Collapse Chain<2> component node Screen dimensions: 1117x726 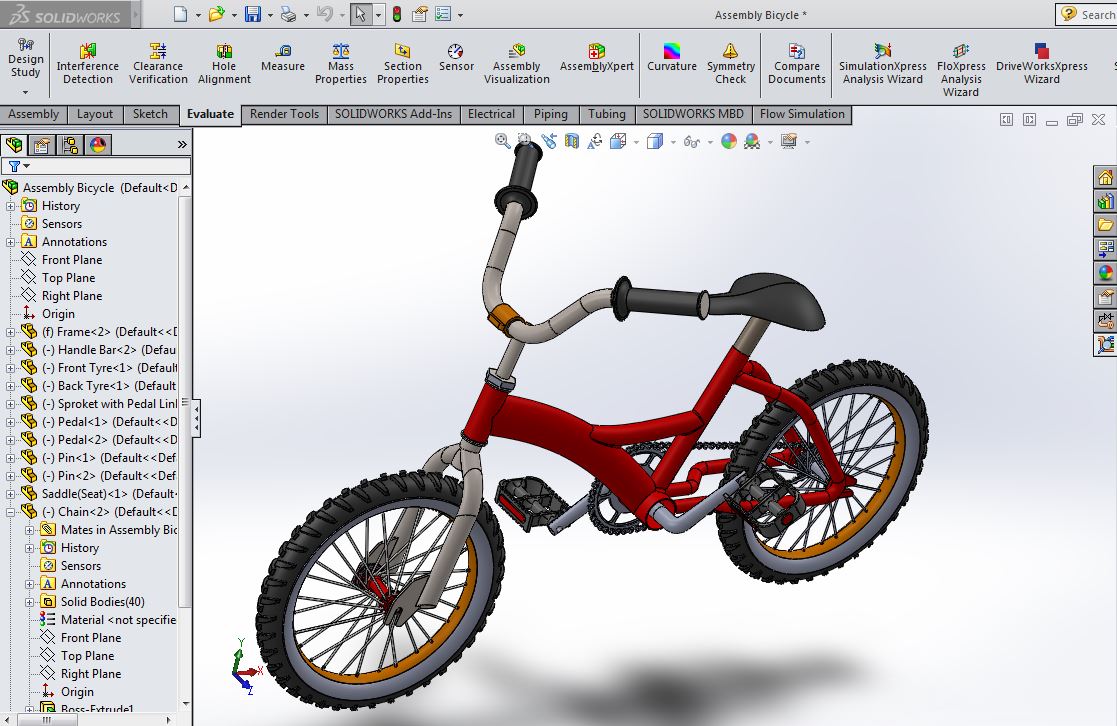pos(11,512)
